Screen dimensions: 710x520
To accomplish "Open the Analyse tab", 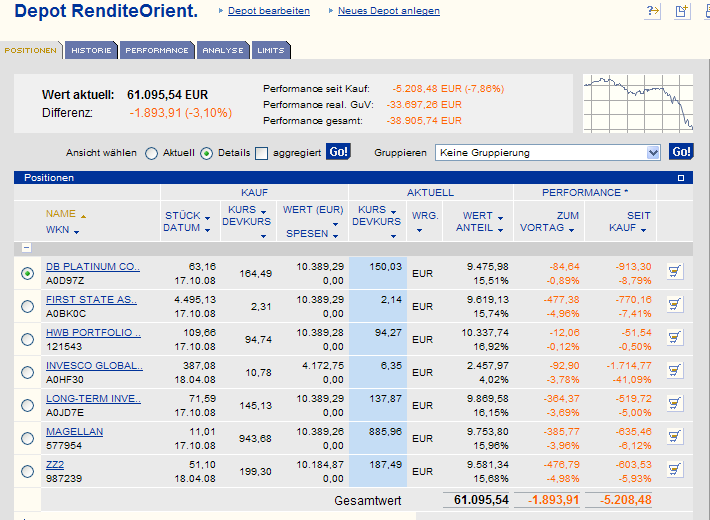I will (222, 50).
